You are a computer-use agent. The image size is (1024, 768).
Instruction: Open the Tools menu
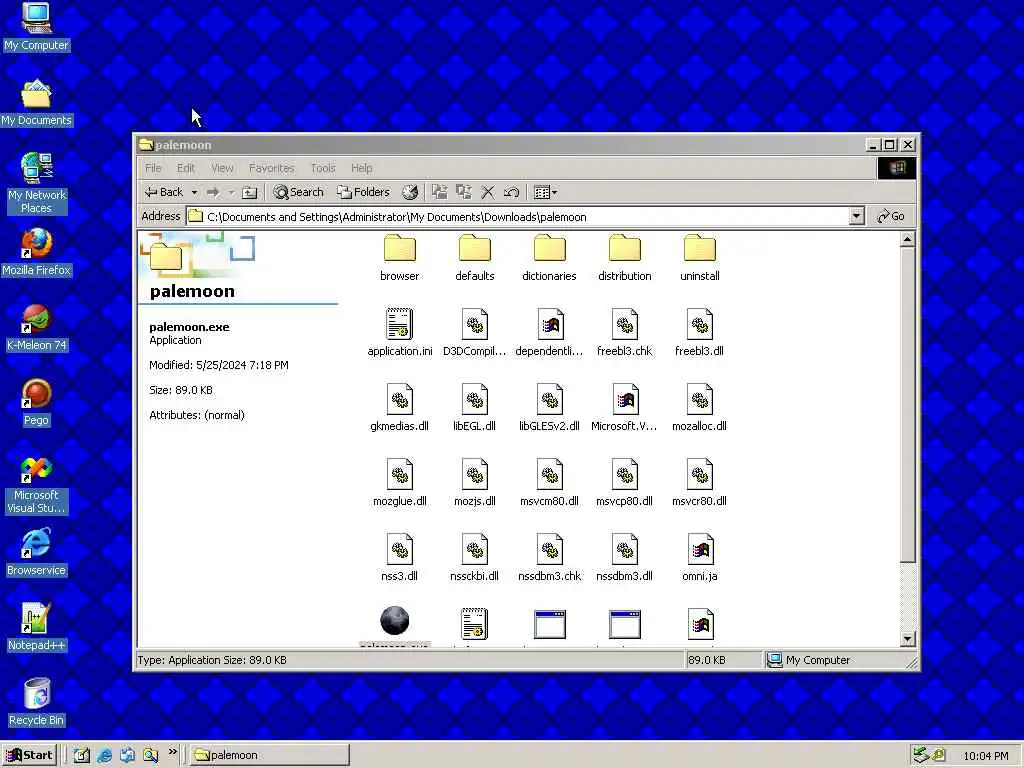click(323, 168)
